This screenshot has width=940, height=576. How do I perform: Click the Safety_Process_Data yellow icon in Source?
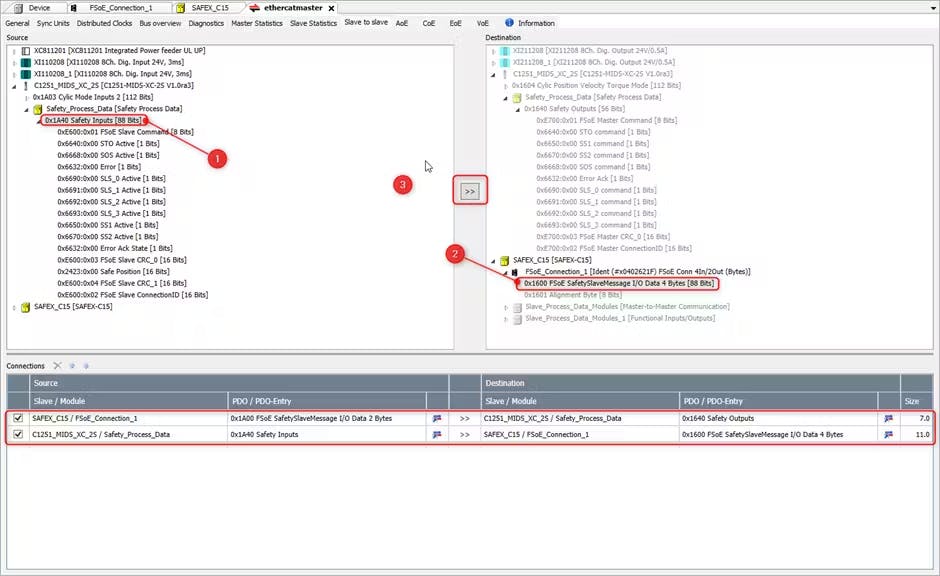tap(38, 108)
